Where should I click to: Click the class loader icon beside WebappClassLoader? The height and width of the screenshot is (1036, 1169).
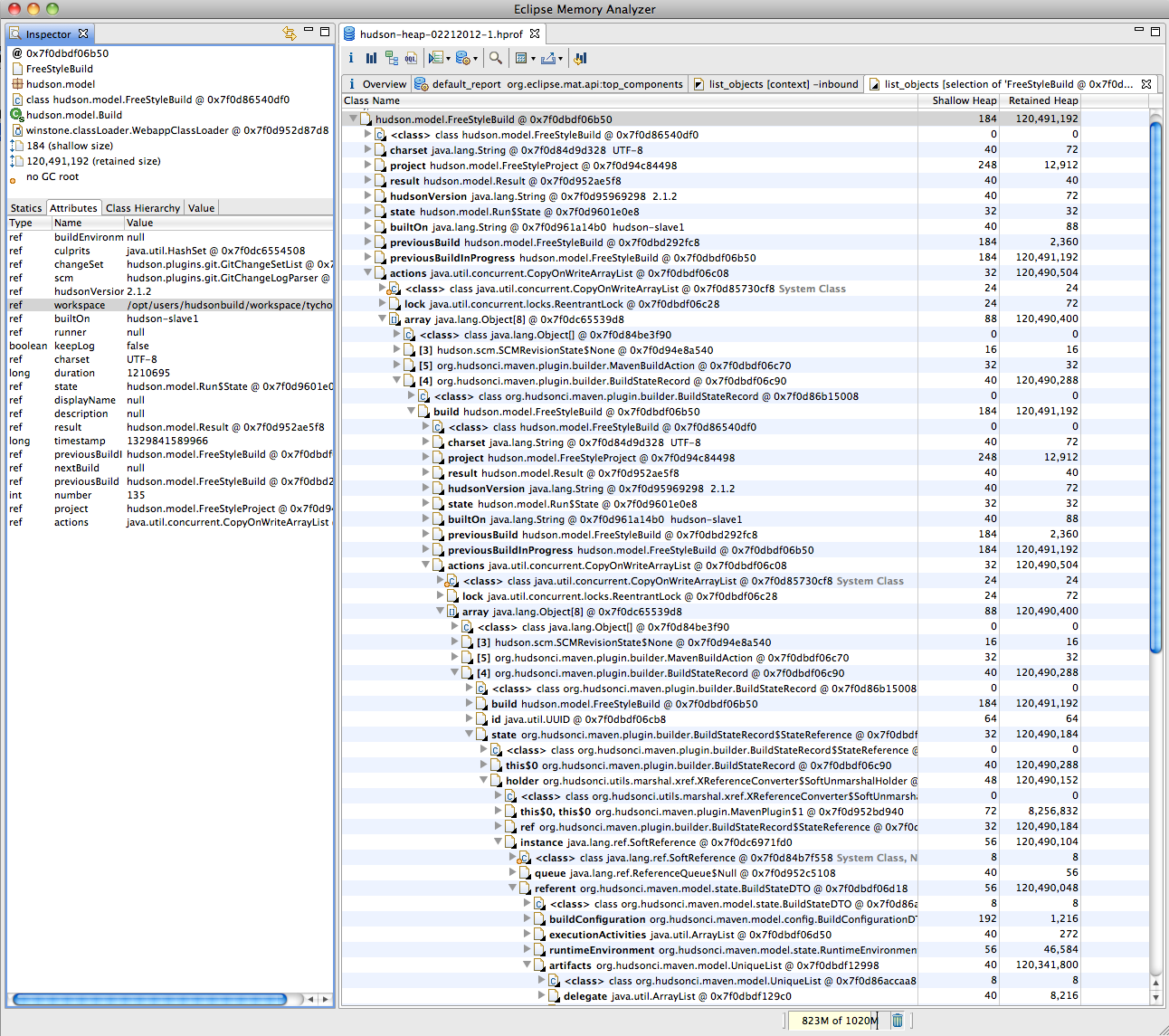tap(16, 130)
